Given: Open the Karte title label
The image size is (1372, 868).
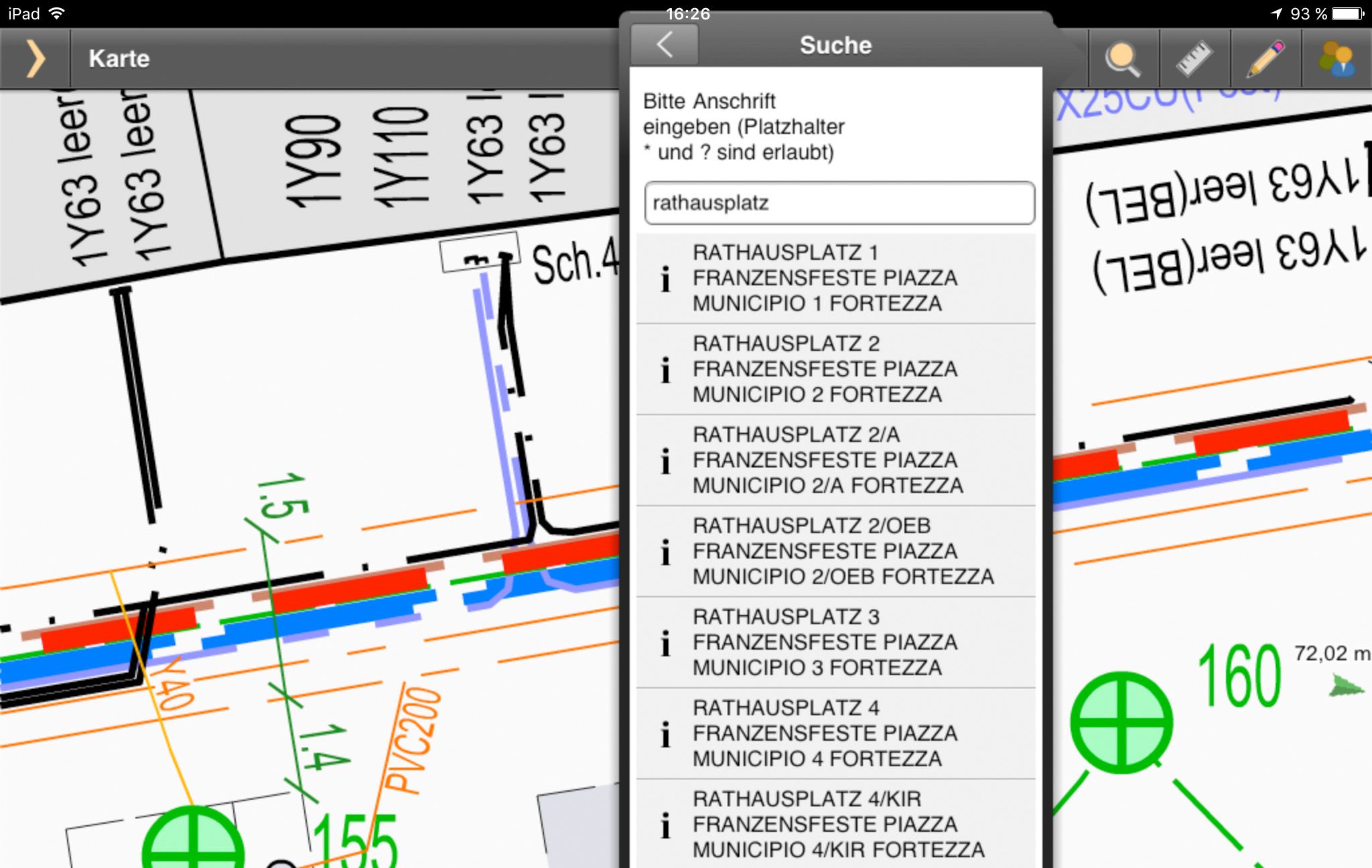Looking at the screenshot, I should pos(119,59).
